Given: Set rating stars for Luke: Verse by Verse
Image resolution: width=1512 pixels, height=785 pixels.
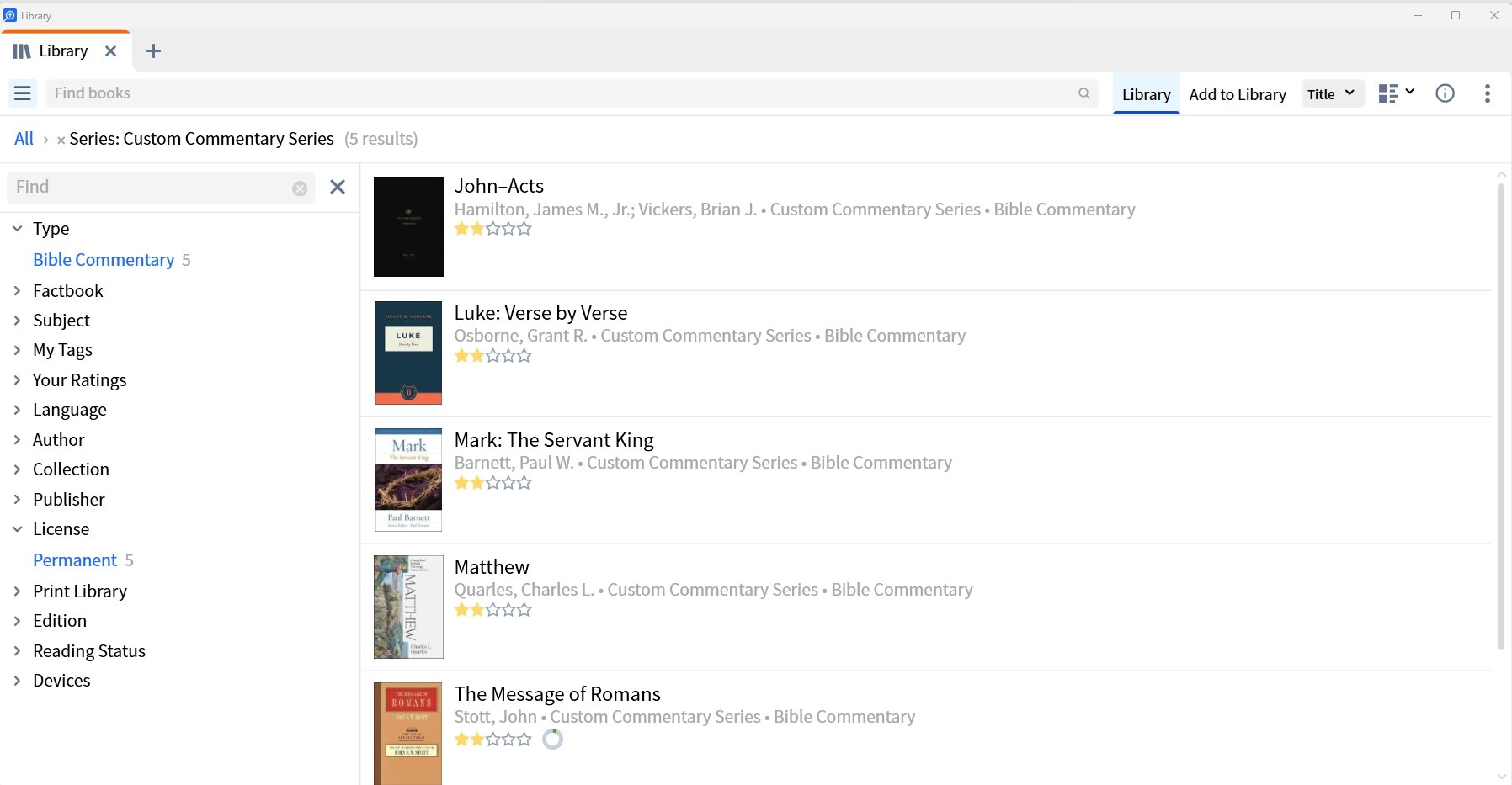Looking at the screenshot, I should coord(493,356).
